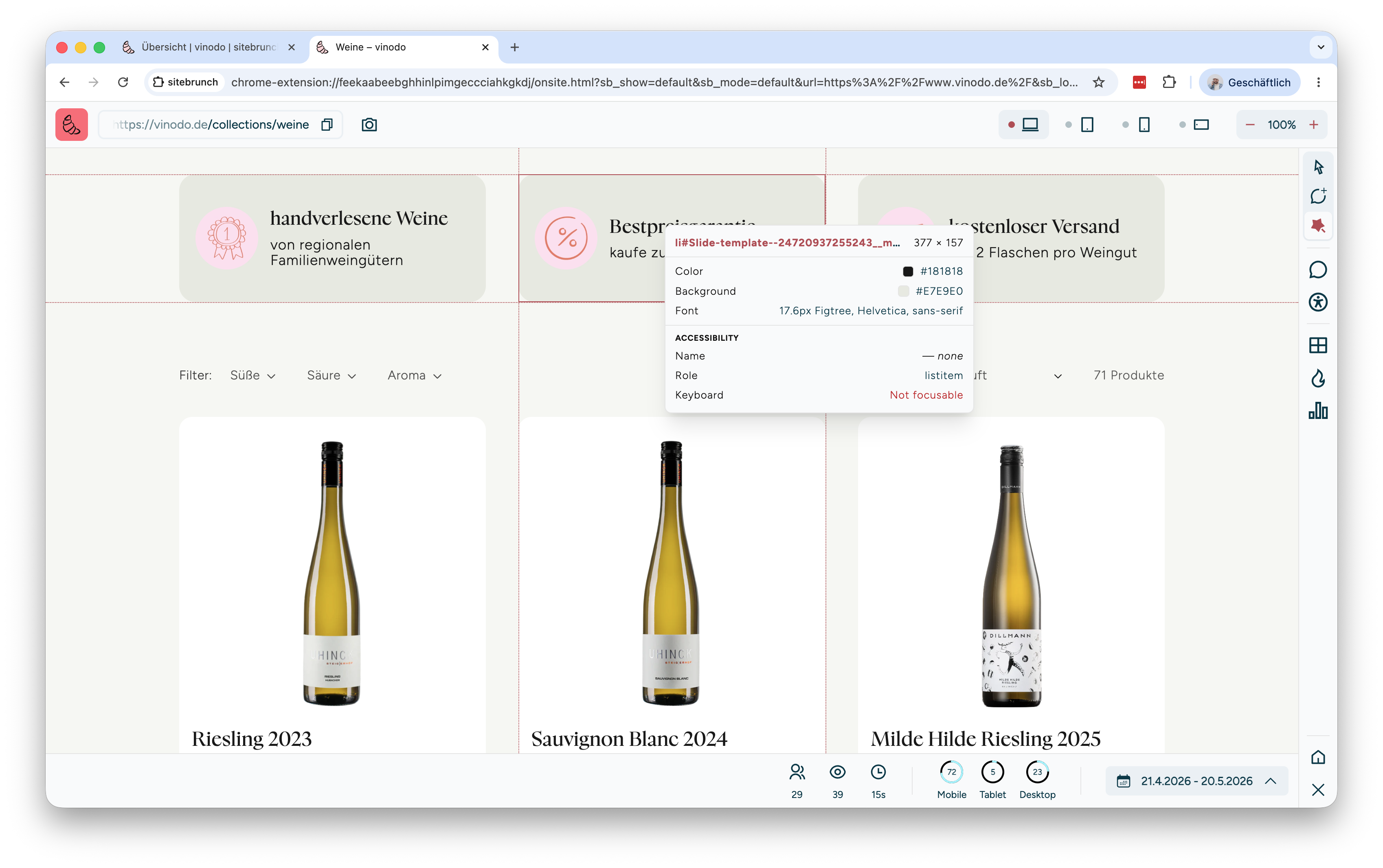Click the Tablet score ring 5
Viewport: 1383px width, 868px height.
[x=992, y=772]
